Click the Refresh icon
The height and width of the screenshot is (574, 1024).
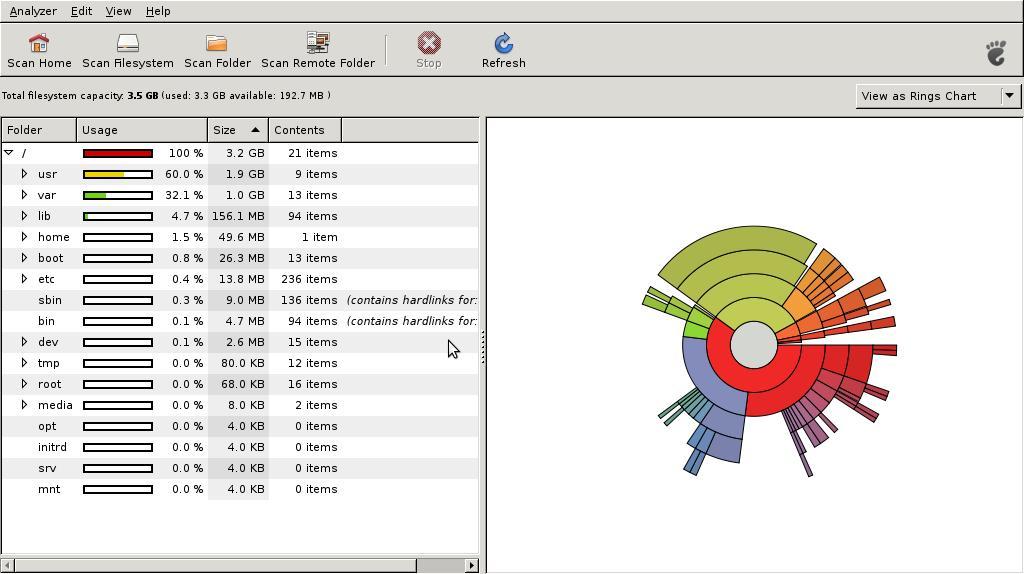pos(504,43)
